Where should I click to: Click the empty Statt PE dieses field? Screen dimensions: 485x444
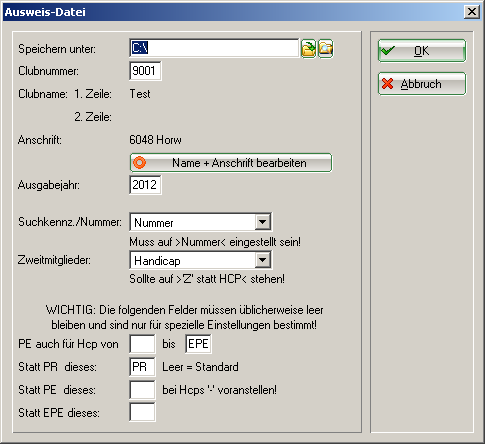142,390
